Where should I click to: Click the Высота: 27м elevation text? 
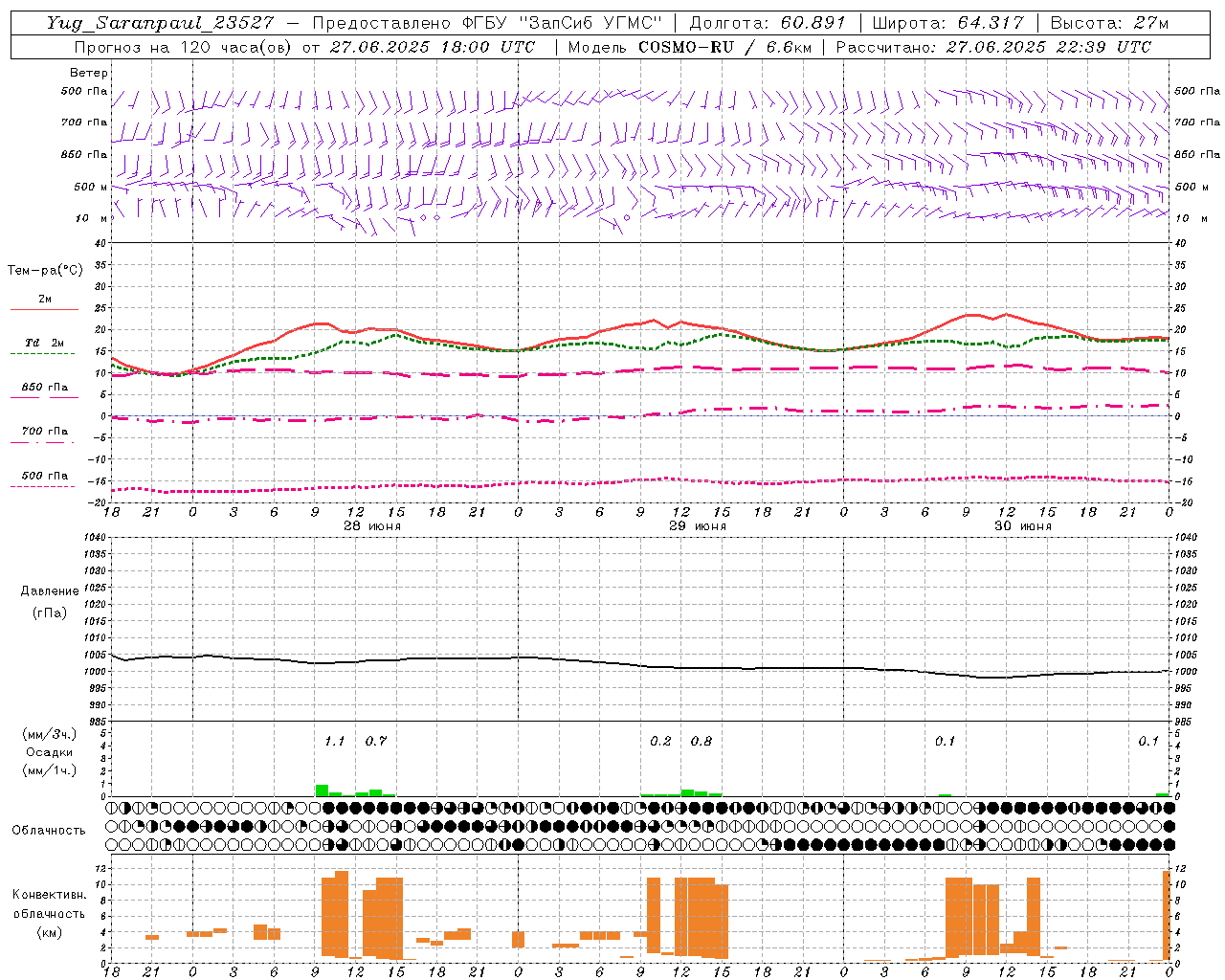pos(1109,23)
